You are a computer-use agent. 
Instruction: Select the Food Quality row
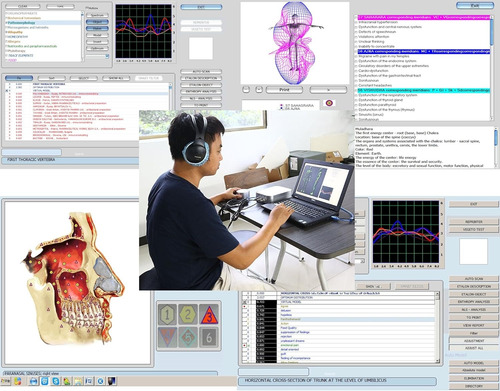[x=338, y=328]
